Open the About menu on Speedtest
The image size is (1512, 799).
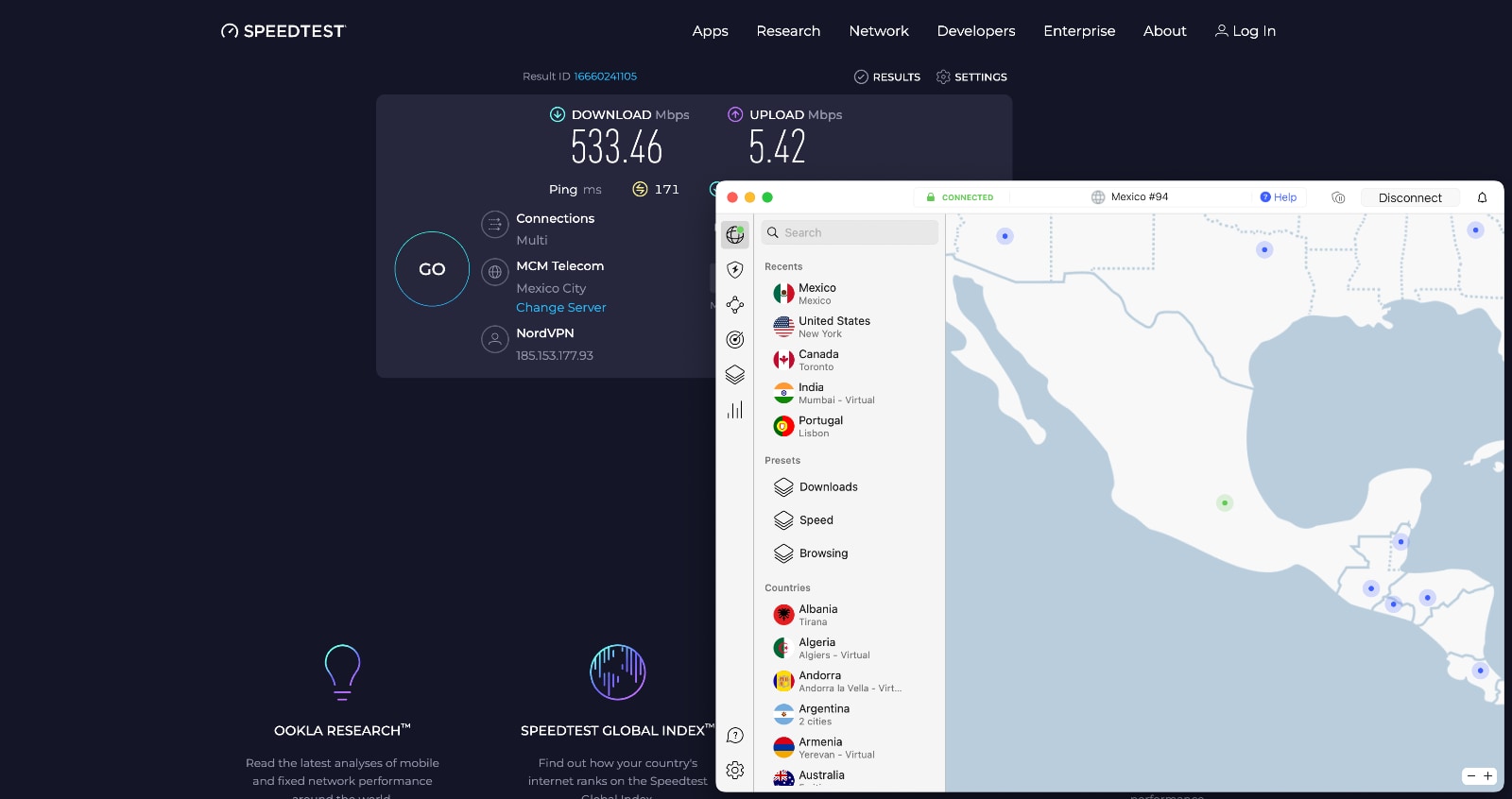(1164, 31)
